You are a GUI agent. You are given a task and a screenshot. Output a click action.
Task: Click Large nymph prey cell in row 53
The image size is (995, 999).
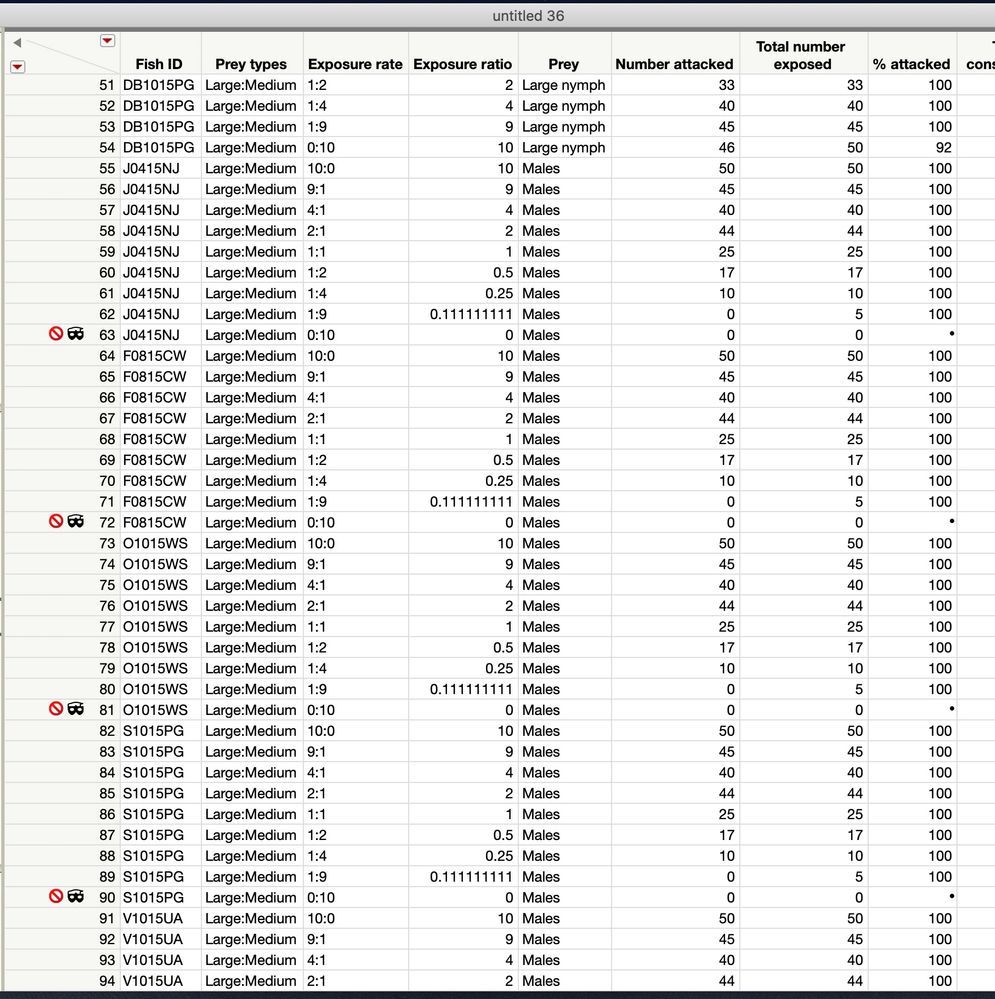pos(564,127)
